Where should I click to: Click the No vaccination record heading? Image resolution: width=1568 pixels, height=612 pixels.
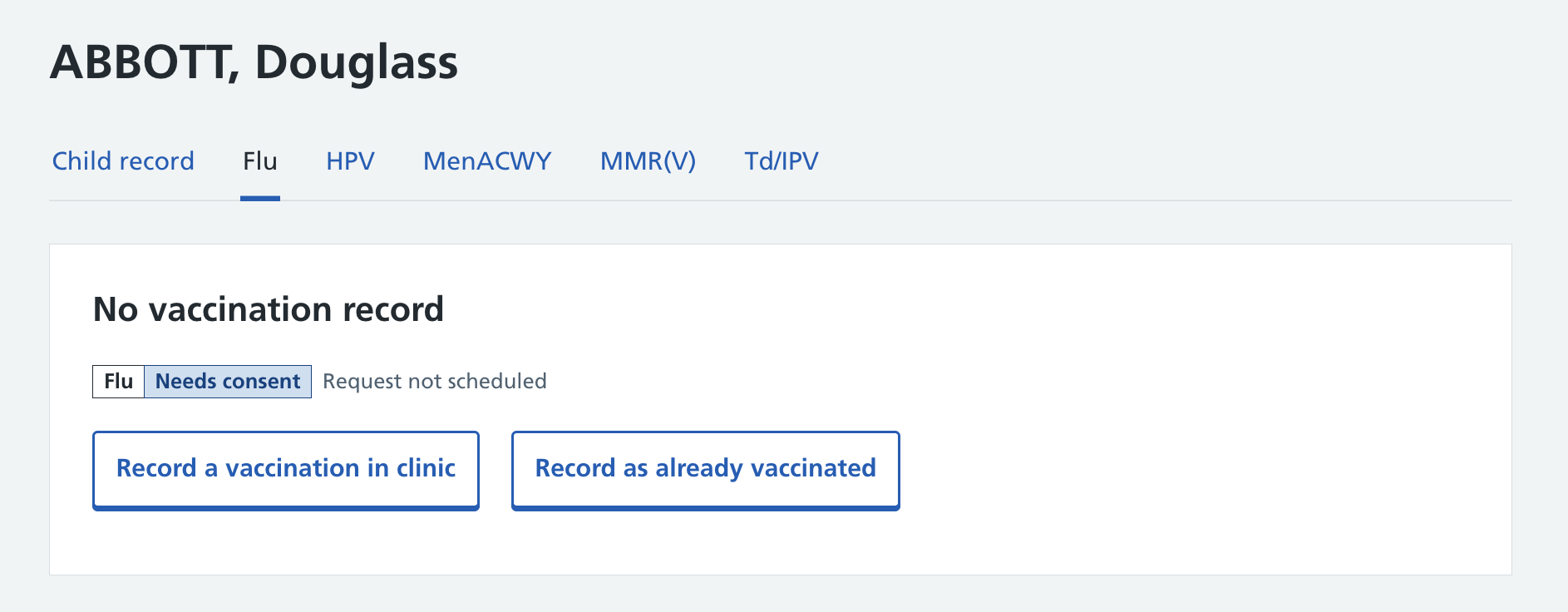268,308
